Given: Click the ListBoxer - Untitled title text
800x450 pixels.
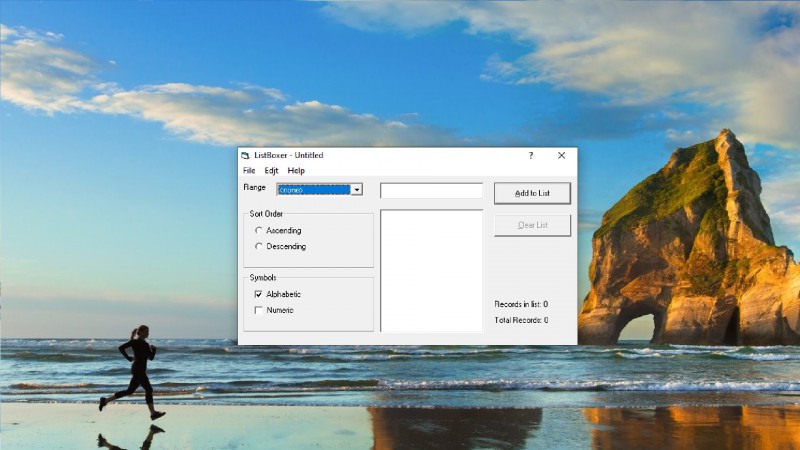Looking at the screenshot, I should pyautogui.click(x=288, y=155).
